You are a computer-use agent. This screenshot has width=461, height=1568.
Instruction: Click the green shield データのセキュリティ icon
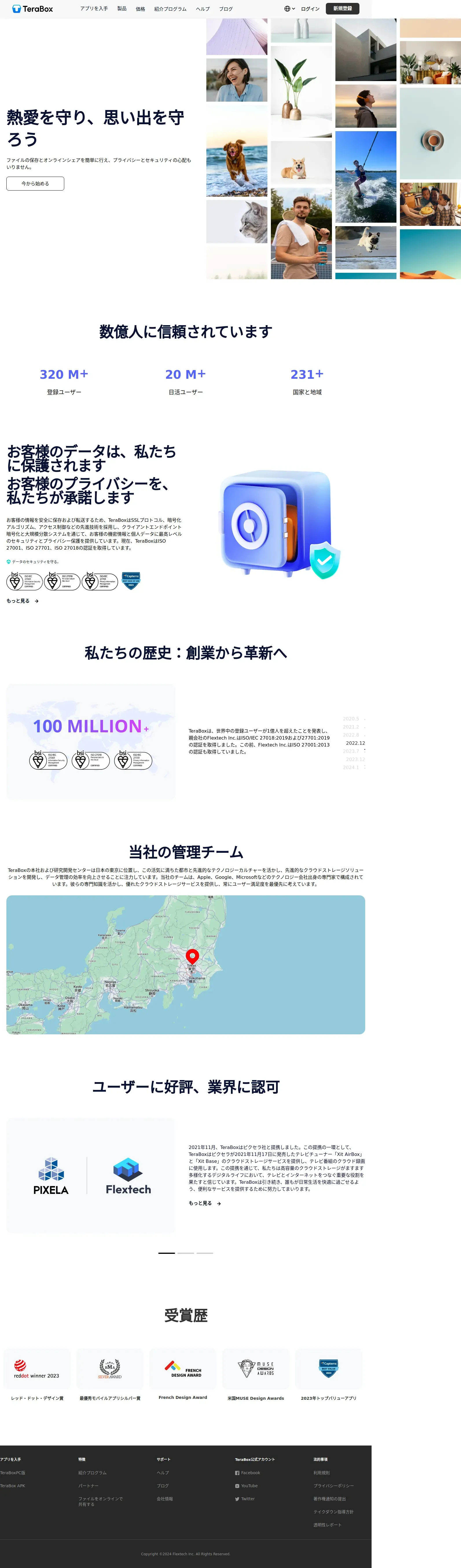pos(8,562)
